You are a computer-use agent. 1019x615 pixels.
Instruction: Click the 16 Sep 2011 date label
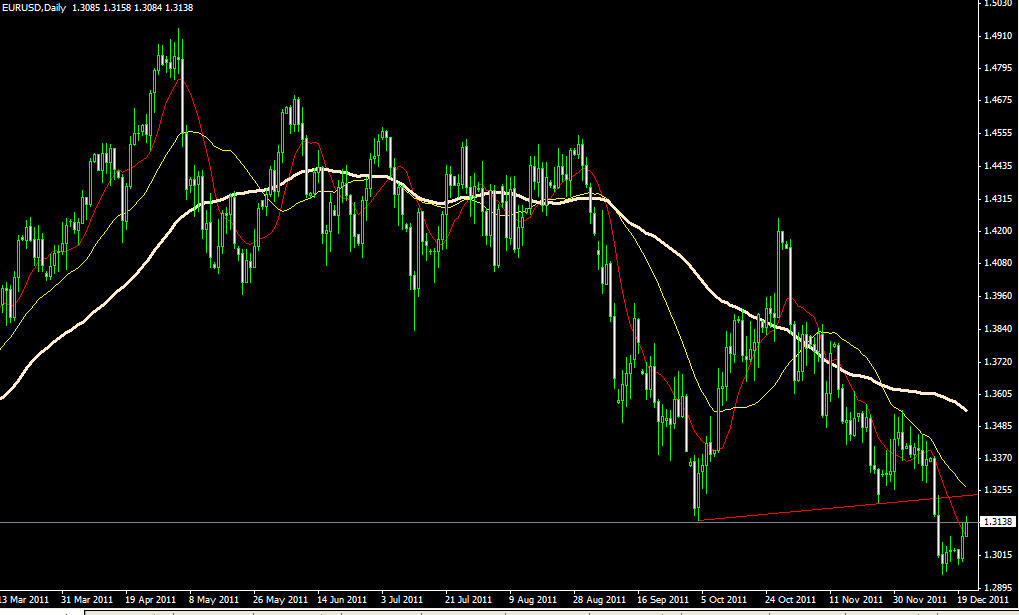point(663,599)
